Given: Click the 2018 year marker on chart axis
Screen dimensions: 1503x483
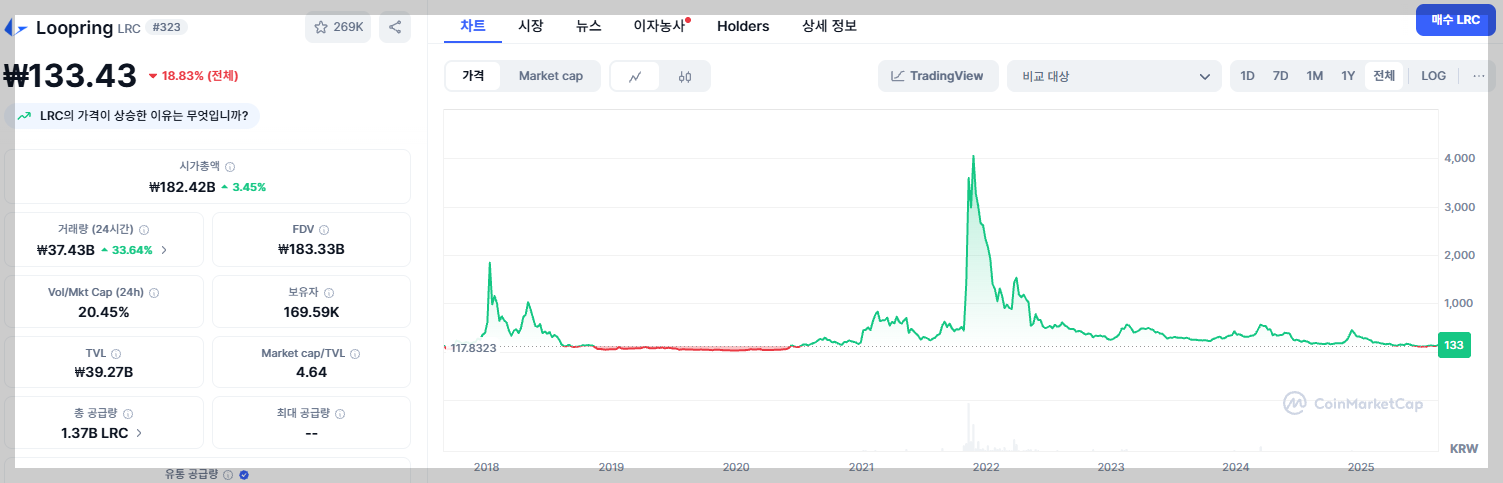Looking at the screenshot, I should (487, 467).
